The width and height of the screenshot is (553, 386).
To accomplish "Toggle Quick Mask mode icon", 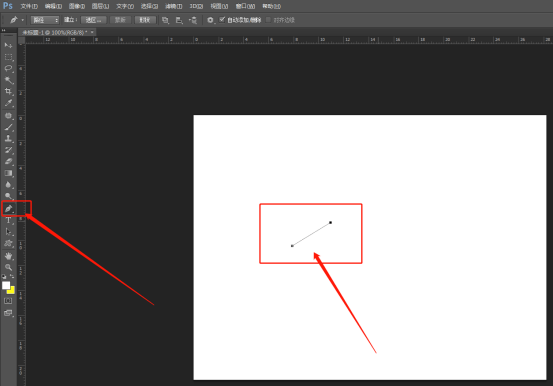I will 8,301.
